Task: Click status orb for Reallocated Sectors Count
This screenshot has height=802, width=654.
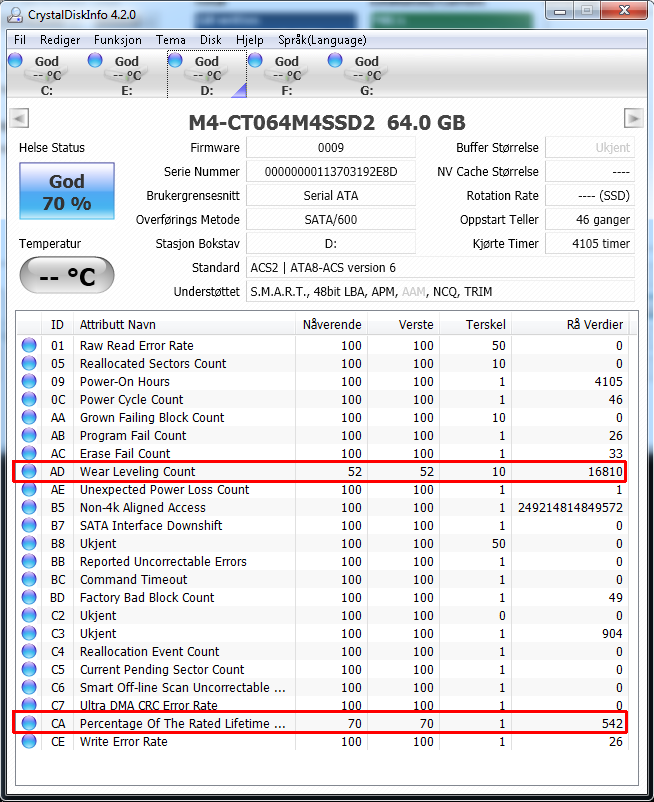Action: [x=29, y=363]
